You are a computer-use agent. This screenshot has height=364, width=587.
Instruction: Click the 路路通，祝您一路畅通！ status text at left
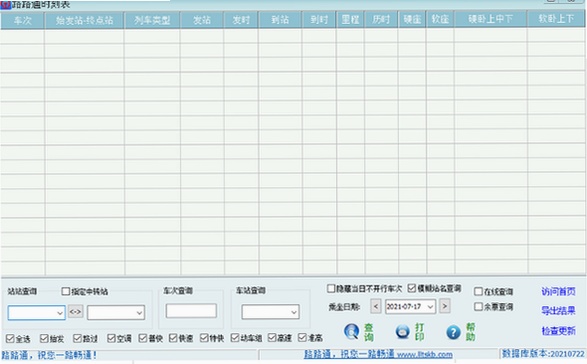click(x=49, y=355)
